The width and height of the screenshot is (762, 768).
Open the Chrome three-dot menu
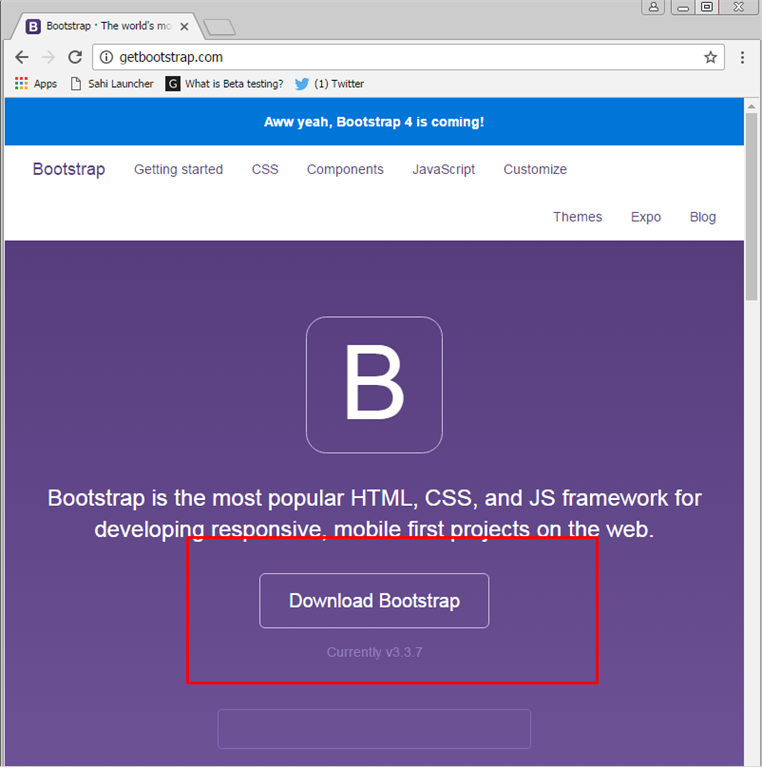(742, 57)
